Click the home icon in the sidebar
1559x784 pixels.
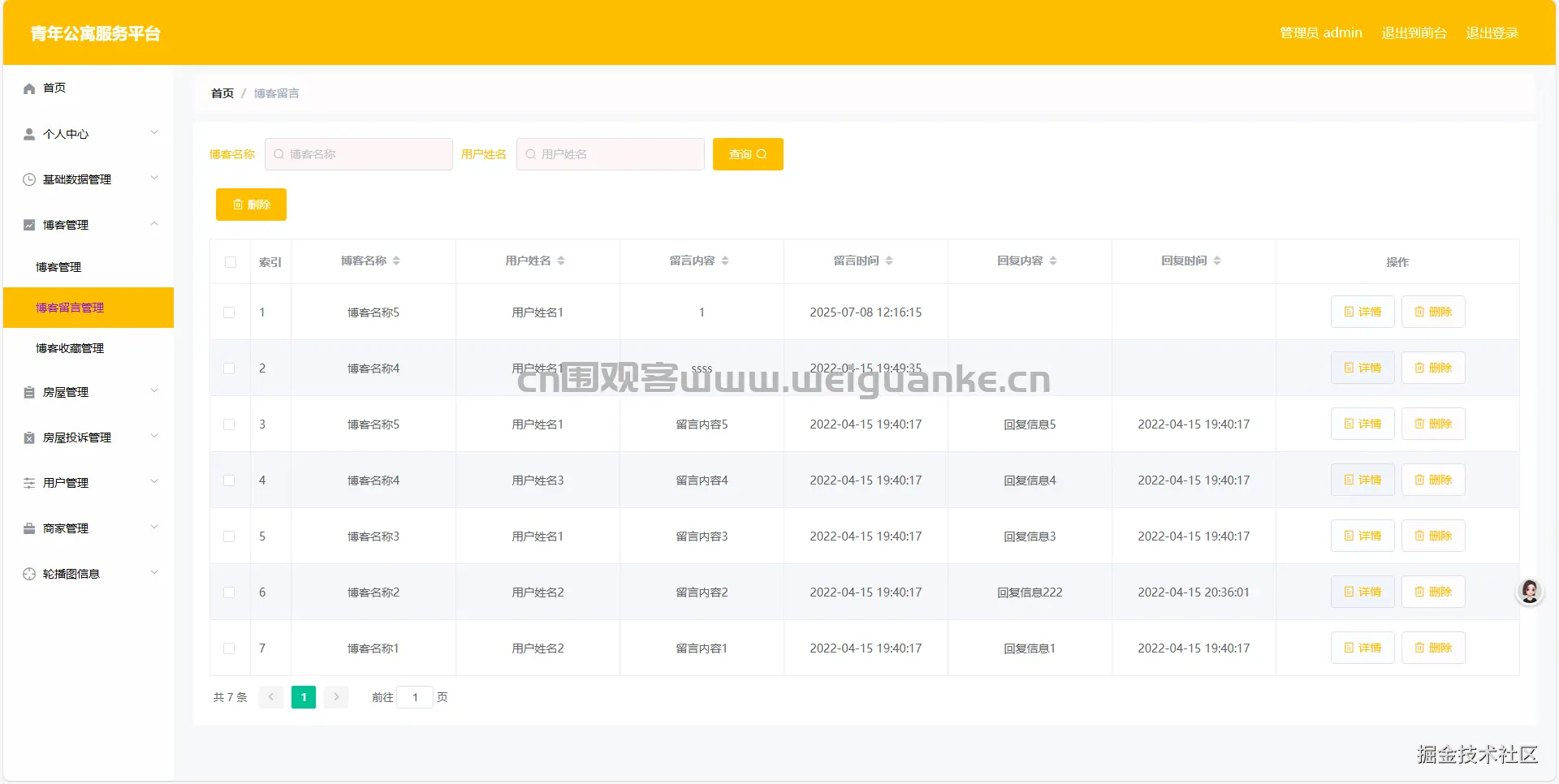click(29, 88)
